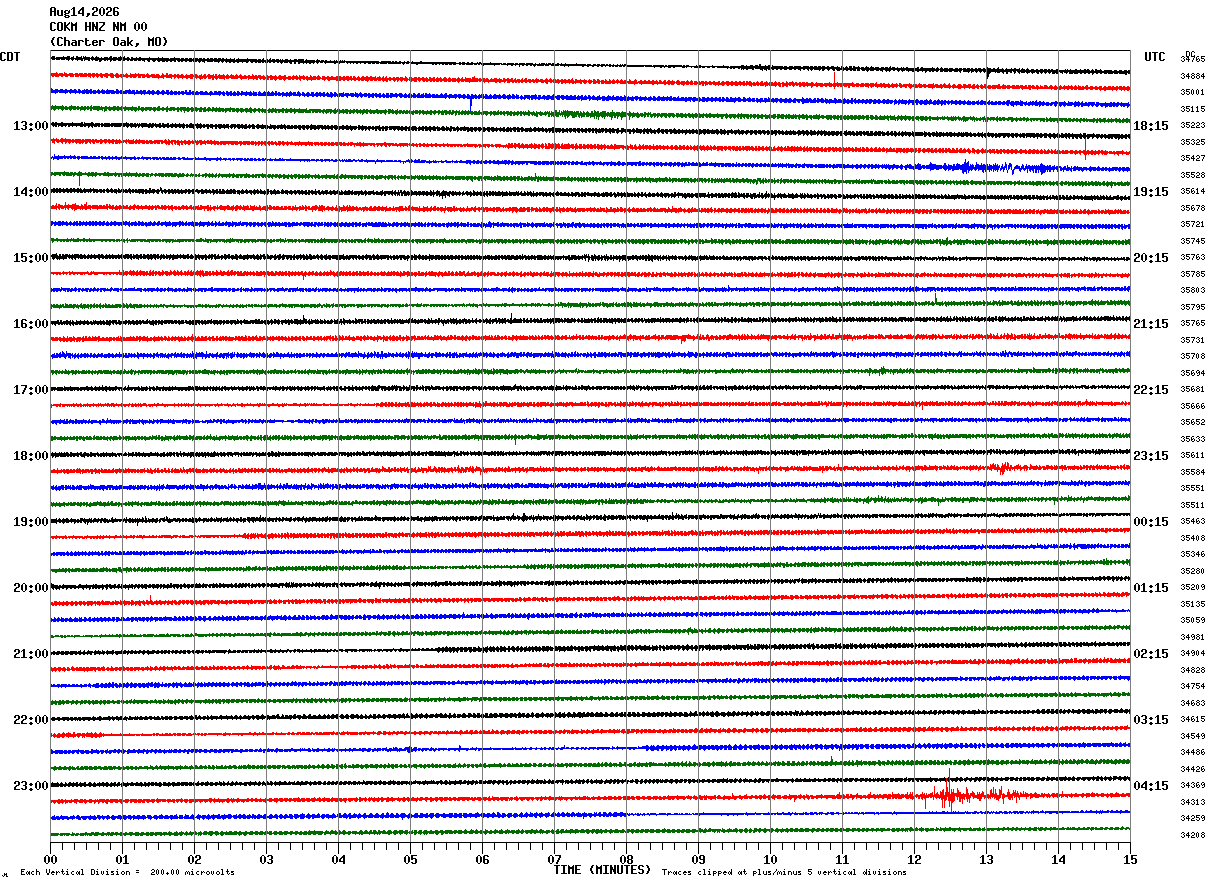Viewport: 1210px width, 886px height.
Task: Click the UTC time label '00:15'
Action: point(1151,522)
